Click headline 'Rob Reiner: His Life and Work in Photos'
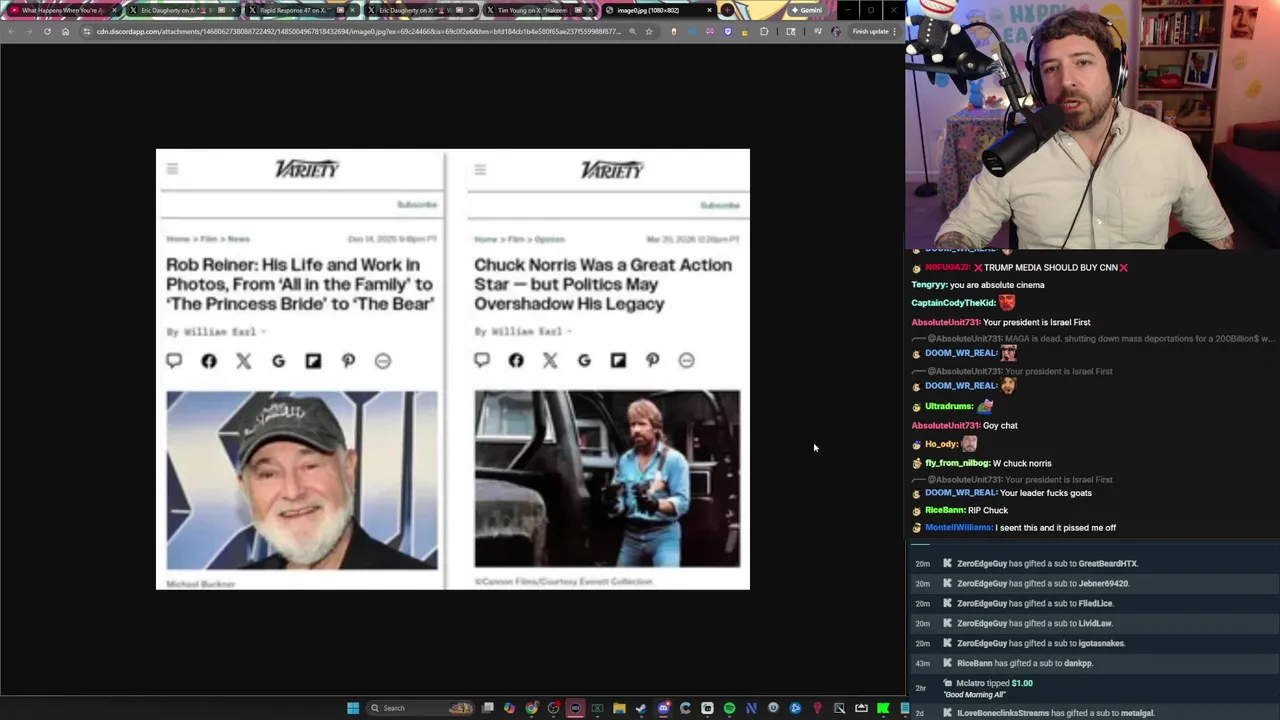 300,284
